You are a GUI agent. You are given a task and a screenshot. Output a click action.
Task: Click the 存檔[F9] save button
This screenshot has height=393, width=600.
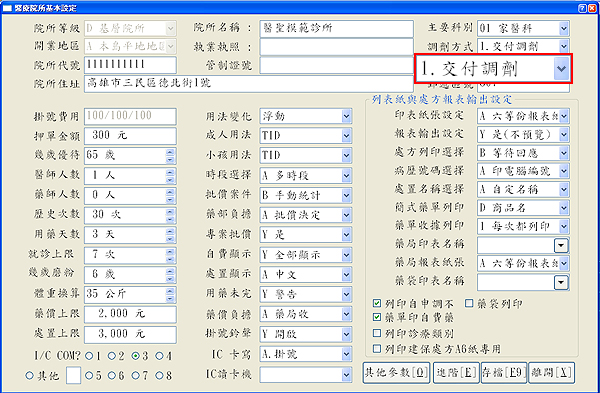pyautogui.click(x=504, y=373)
